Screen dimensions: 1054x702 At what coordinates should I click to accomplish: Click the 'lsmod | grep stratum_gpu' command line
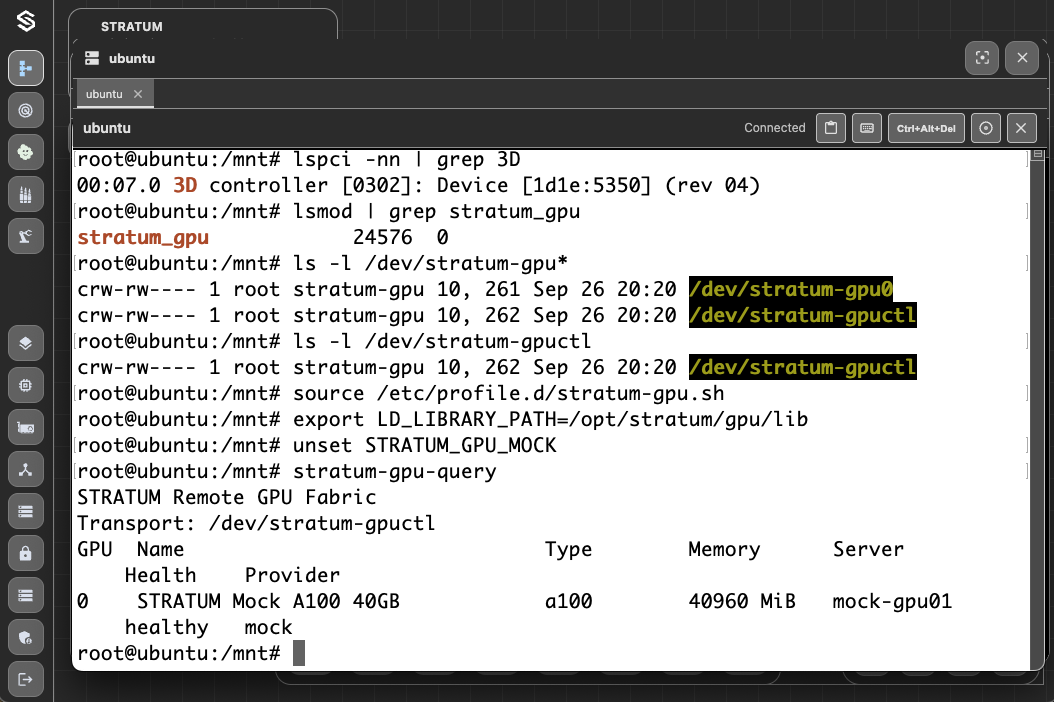pos(436,211)
